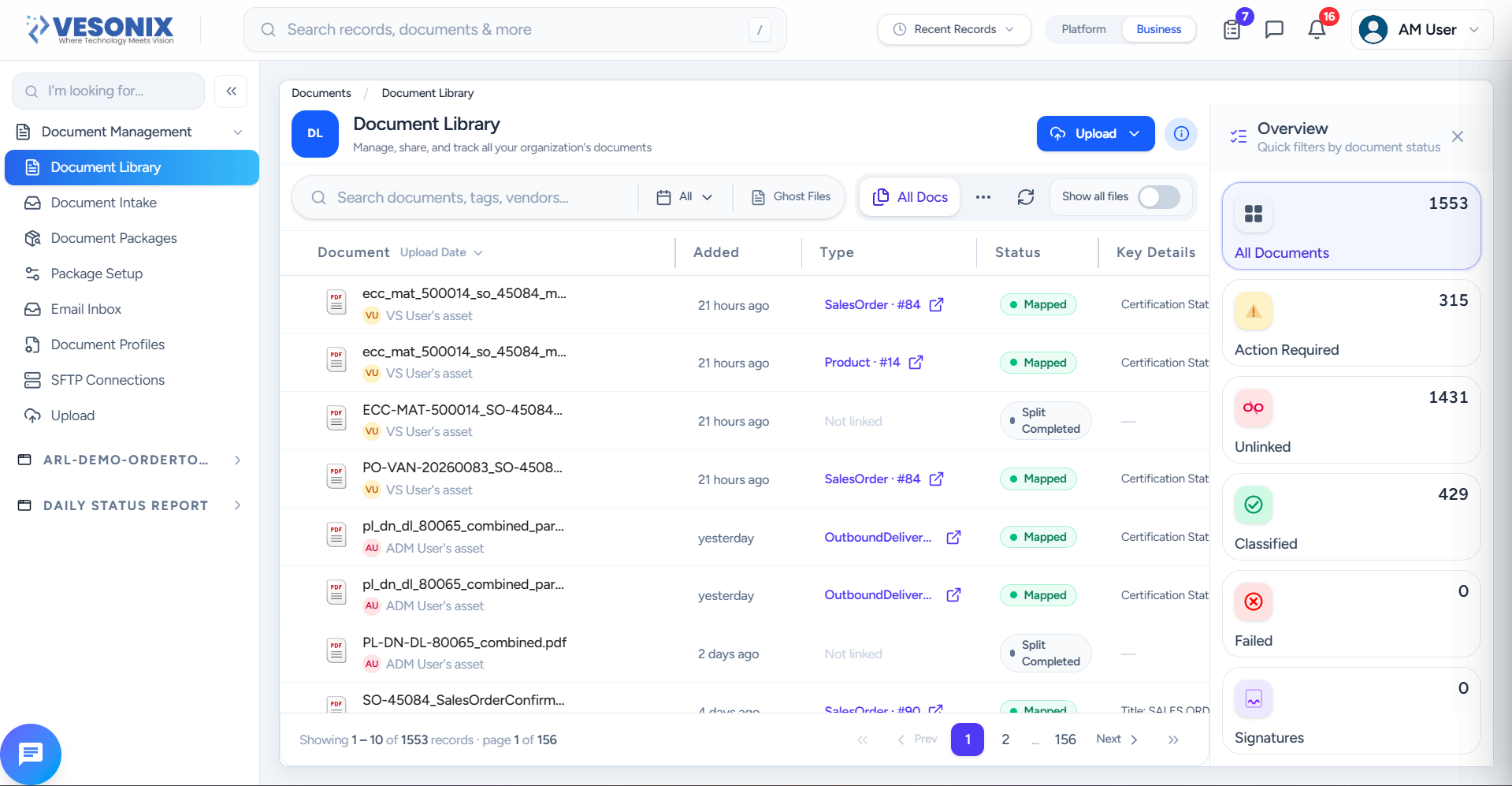Viewport: 1512px width, 786px height.
Task: Toggle the Show all files switch
Action: 1159,197
